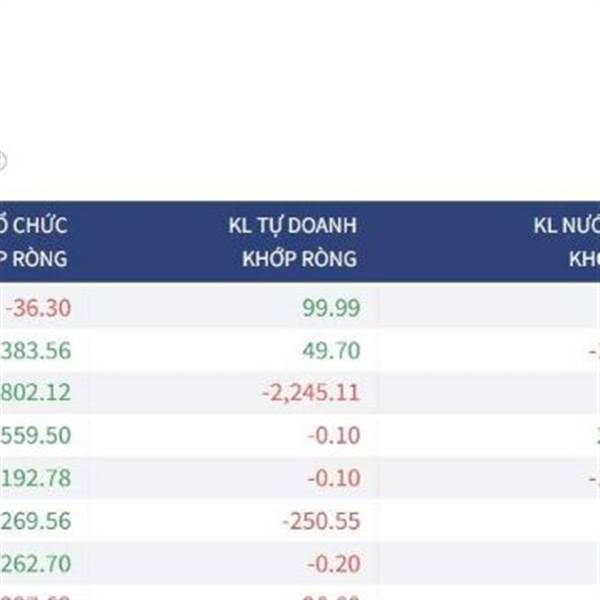Image resolution: width=600 pixels, height=600 pixels.
Task: Click the 559.50 cell
Action: point(36,435)
